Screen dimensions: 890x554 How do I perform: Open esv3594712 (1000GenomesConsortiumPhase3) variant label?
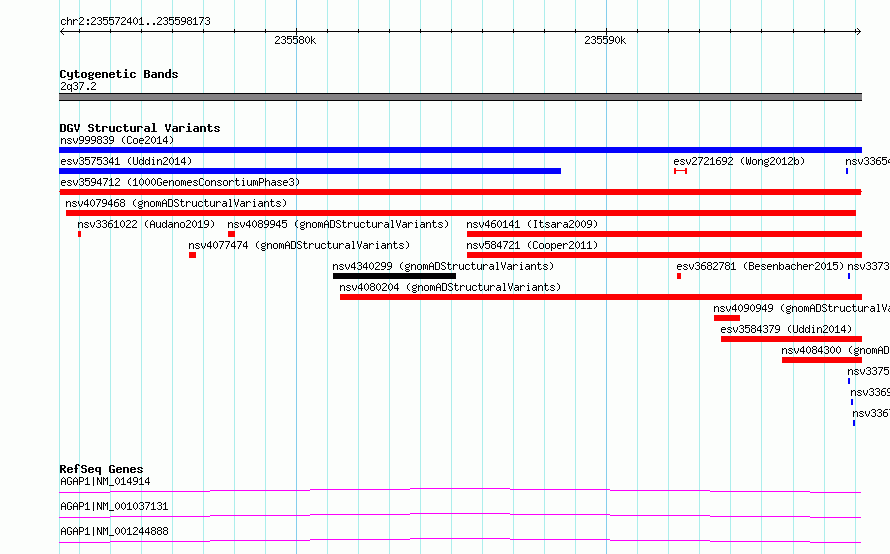(x=180, y=182)
